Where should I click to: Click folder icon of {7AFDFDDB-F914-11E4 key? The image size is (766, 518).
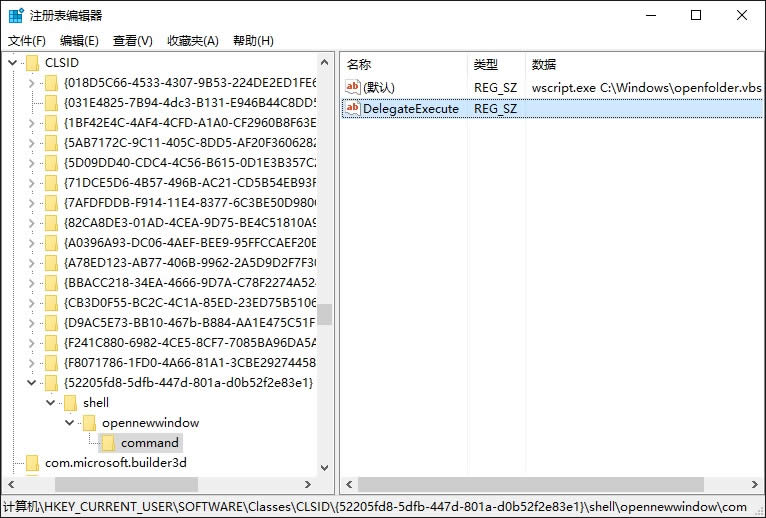51,203
